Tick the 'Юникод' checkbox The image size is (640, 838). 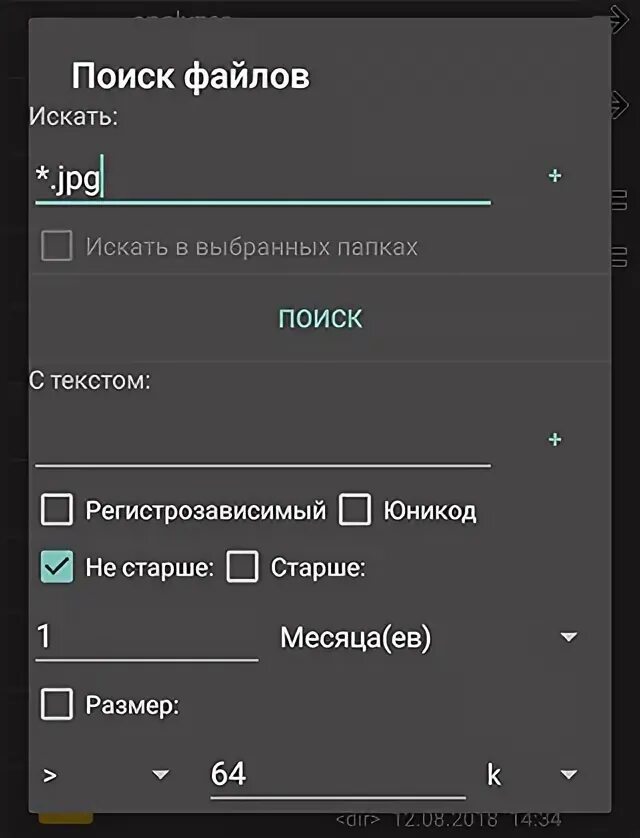(x=354, y=510)
